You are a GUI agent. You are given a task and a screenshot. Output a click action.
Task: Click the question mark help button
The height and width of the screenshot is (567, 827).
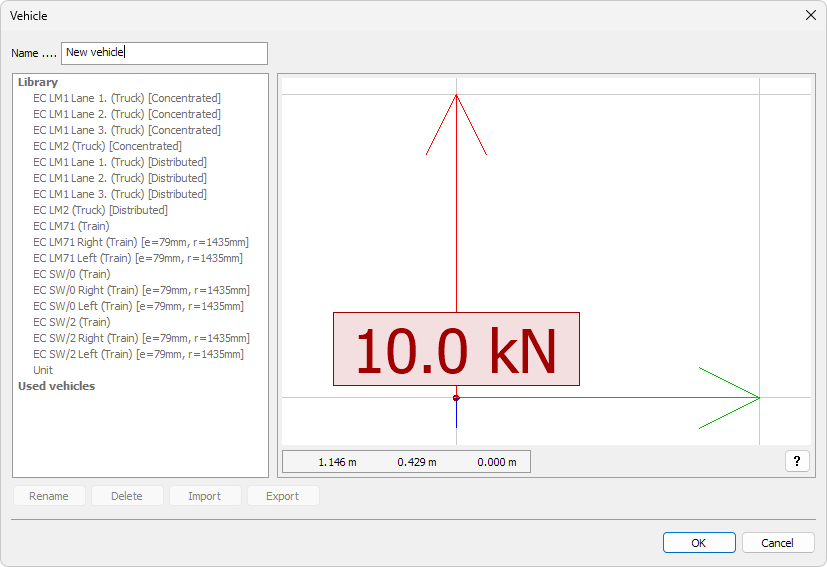coord(796,461)
